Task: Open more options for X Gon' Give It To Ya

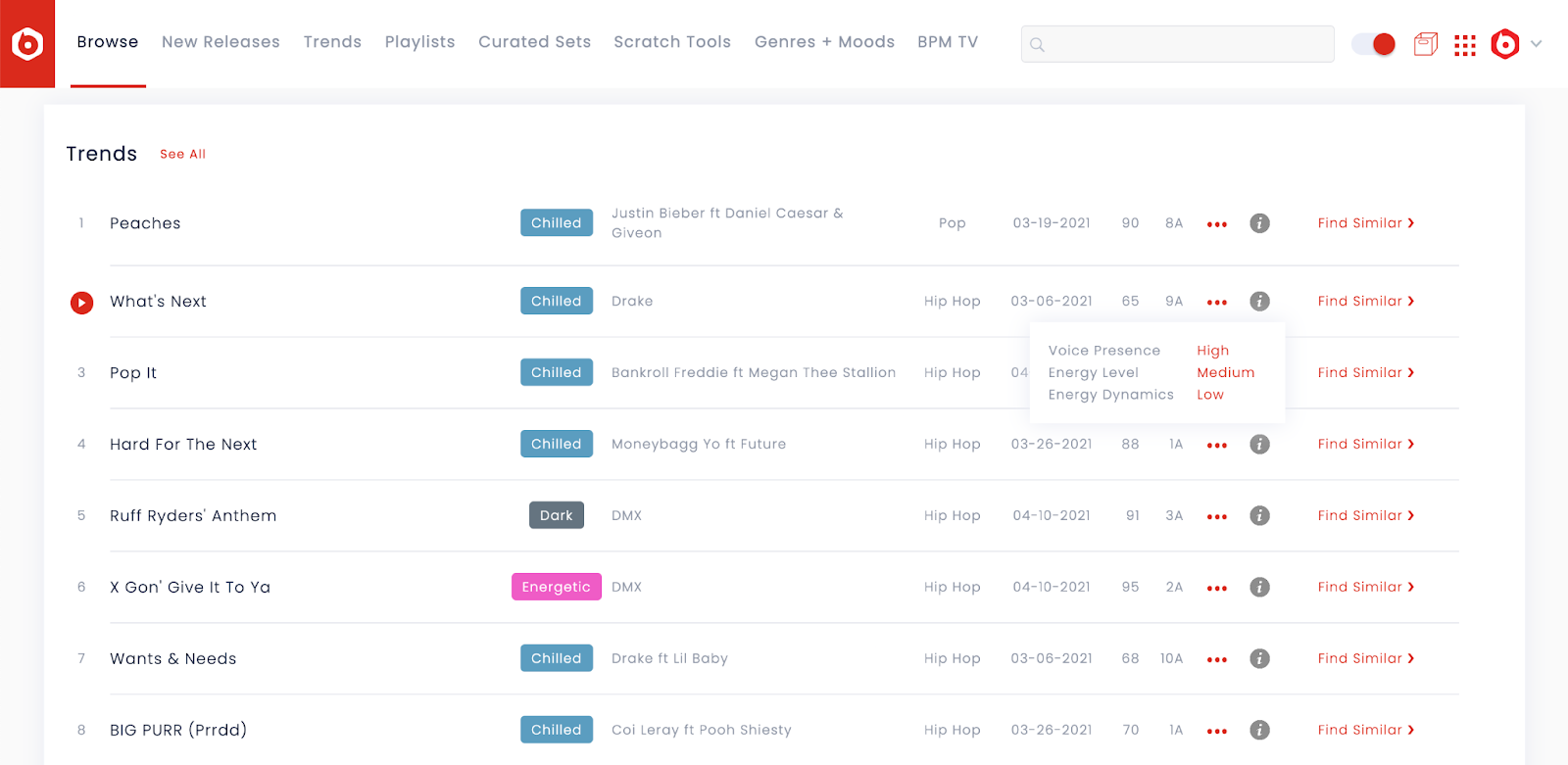Action: point(1217,589)
